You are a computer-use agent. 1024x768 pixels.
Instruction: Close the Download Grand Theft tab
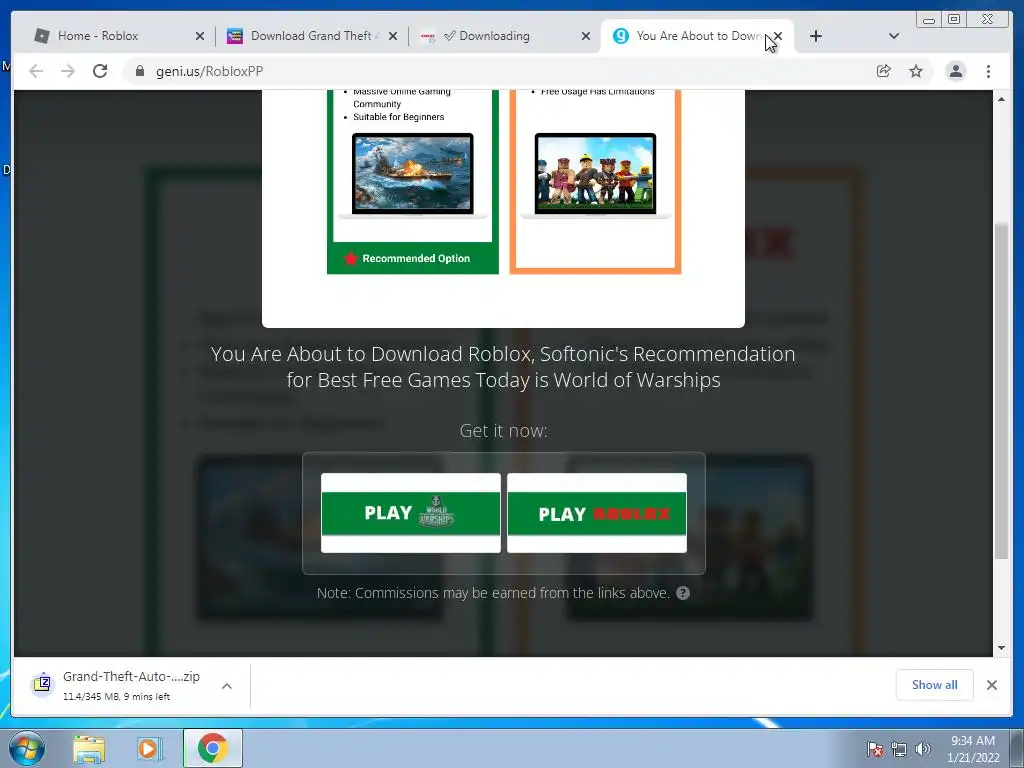[392, 37]
